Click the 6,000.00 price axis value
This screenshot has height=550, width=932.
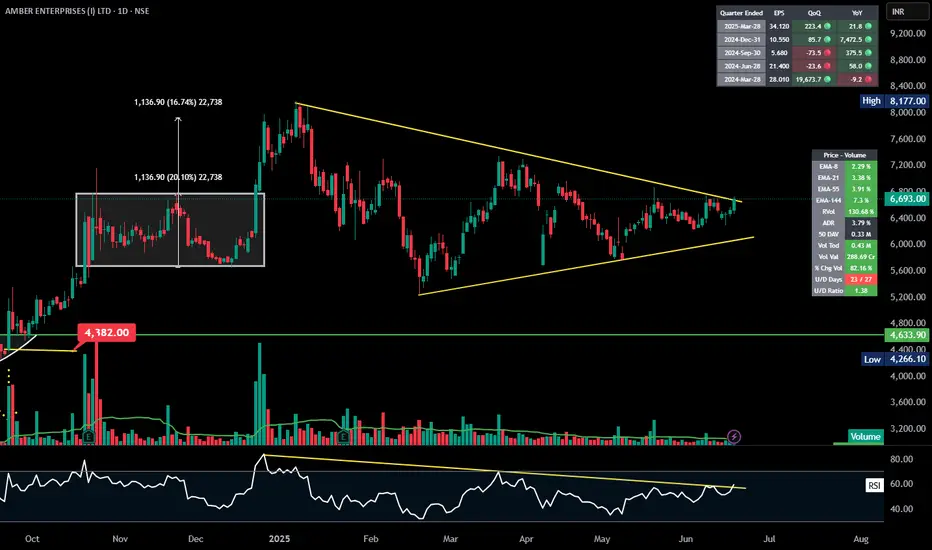(908, 244)
